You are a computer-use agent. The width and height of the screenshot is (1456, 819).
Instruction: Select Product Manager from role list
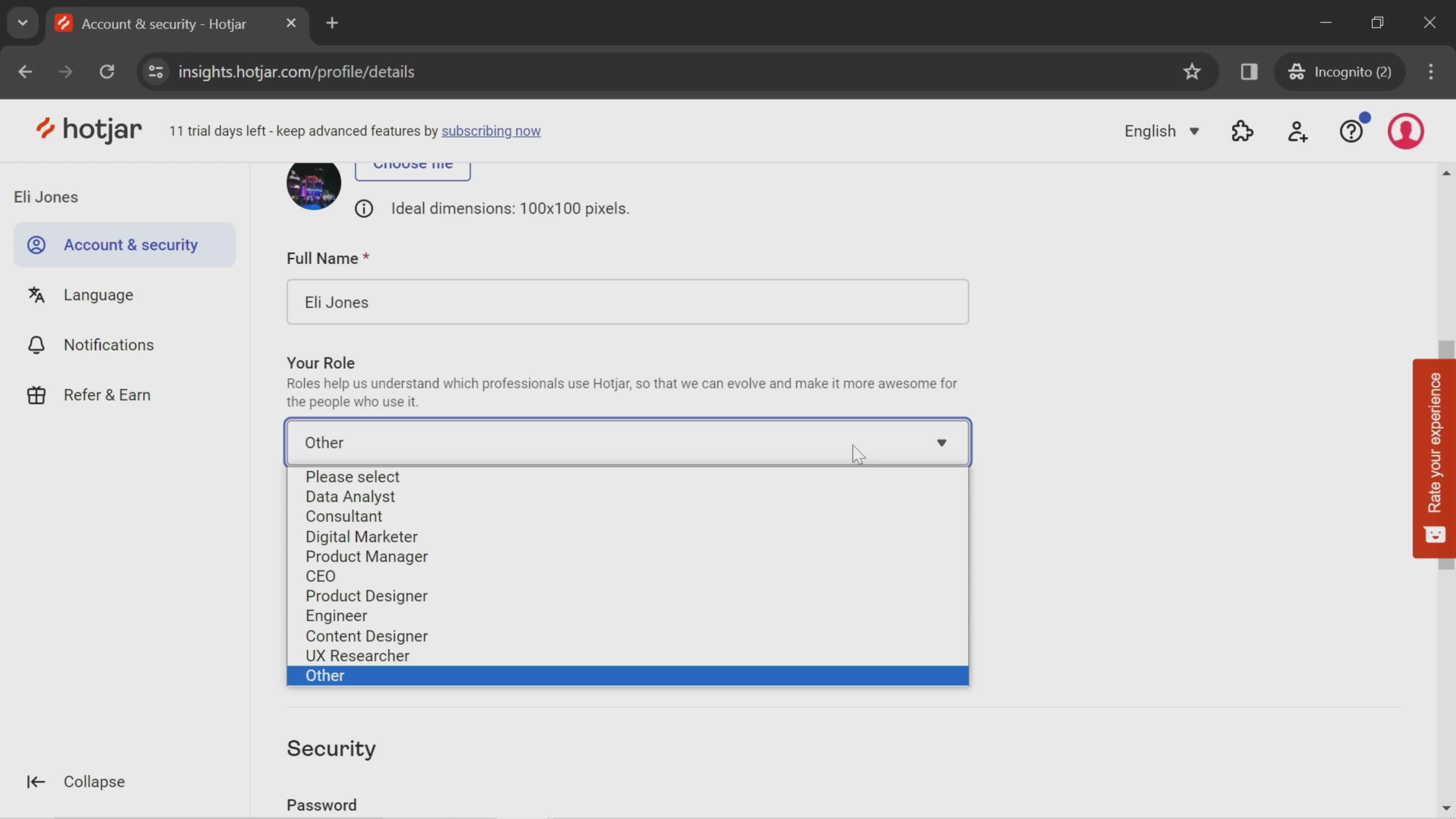coord(366,556)
